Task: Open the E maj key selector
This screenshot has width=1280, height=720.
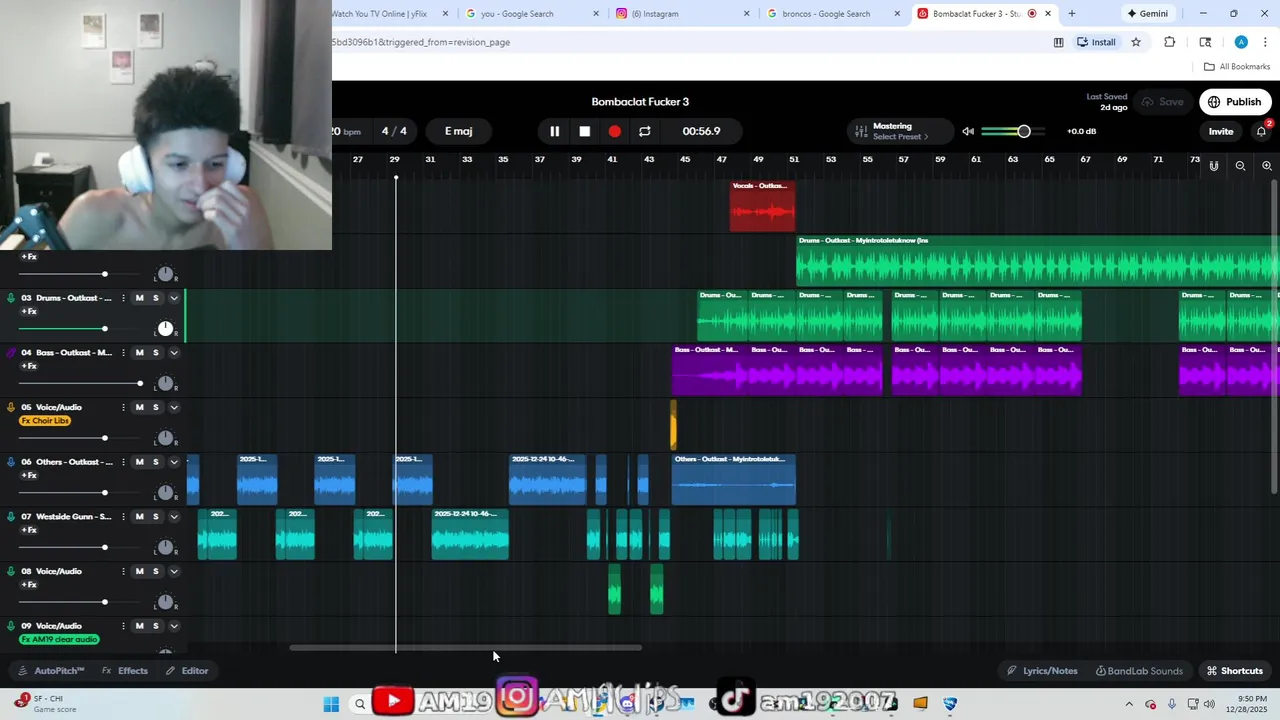Action: click(459, 131)
